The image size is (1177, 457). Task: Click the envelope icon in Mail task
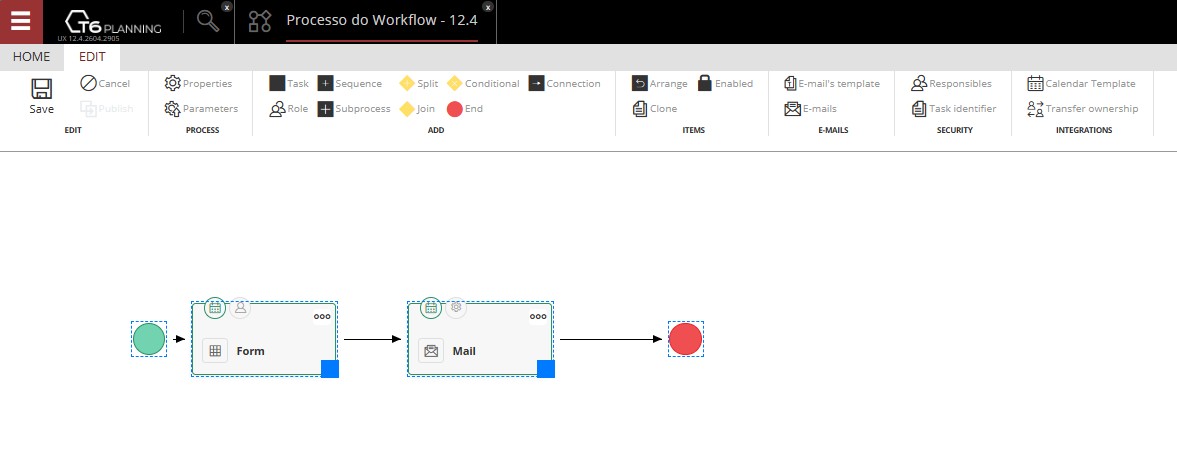(431, 350)
